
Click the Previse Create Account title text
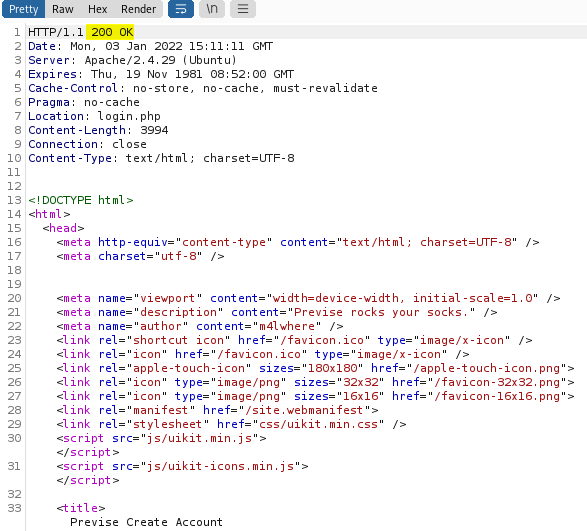click(x=146, y=522)
